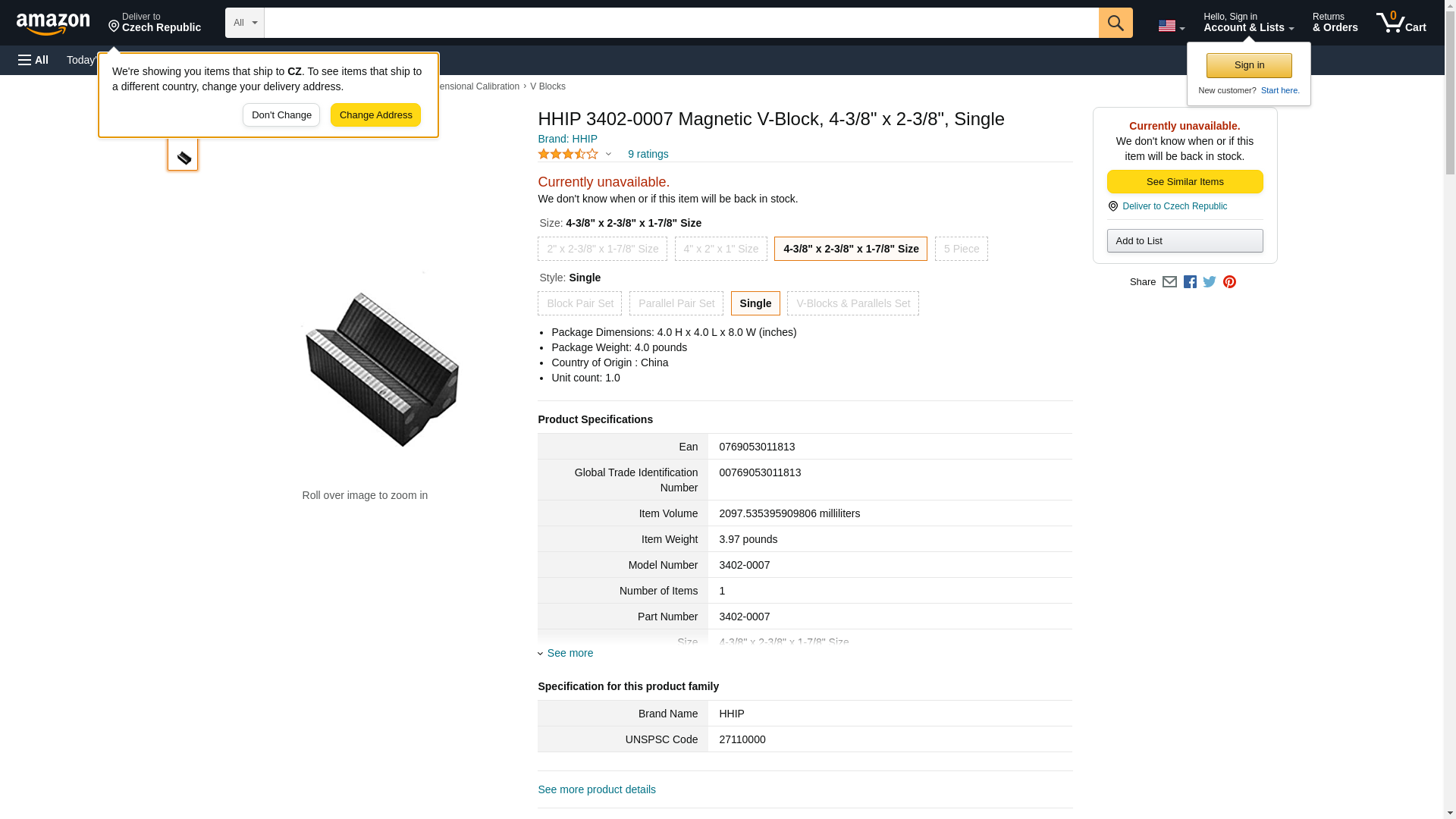Click the See Similar Items button
This screenshot has height=819, width=1456.
click(x=1185, y=182)
